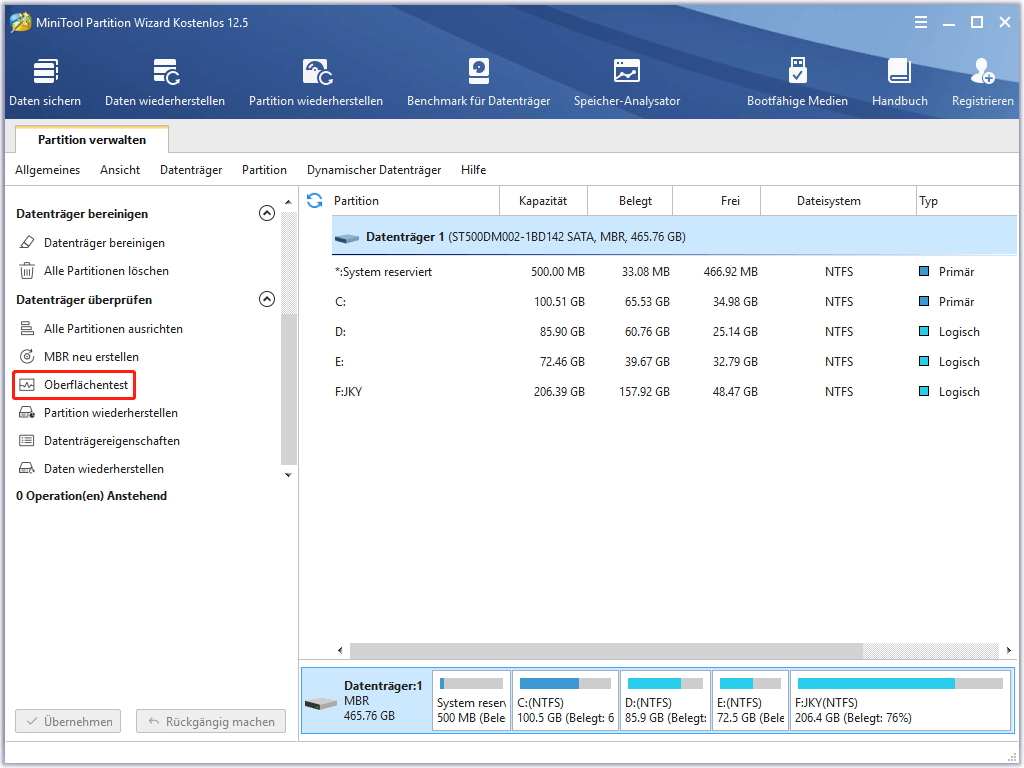This screenshot has height=768, width=1024.
Task: Open Datenträgereigenschaften link
Action: (112, 441)
